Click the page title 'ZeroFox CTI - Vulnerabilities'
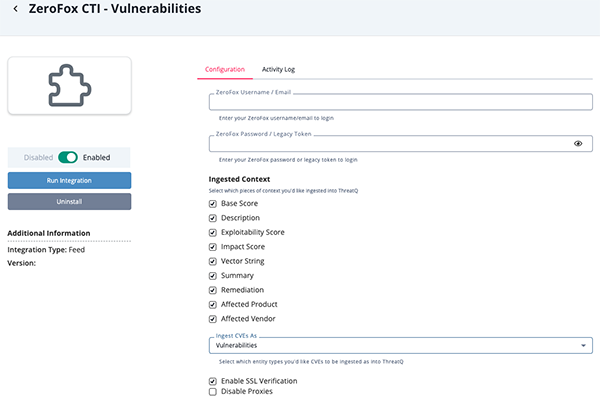Screen dimensions: 600x399 coord(115,8)
